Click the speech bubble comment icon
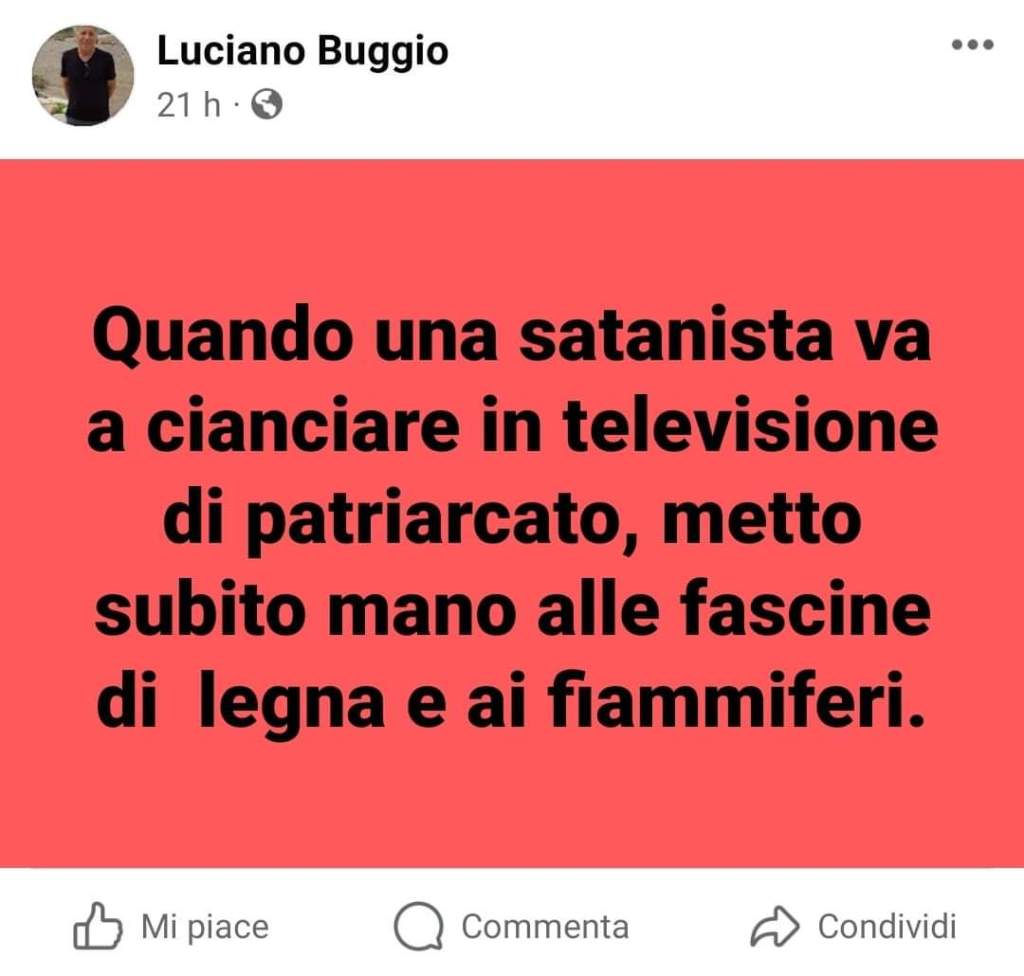Viewport: 1024px width, 976px height. tap(419, 926)
